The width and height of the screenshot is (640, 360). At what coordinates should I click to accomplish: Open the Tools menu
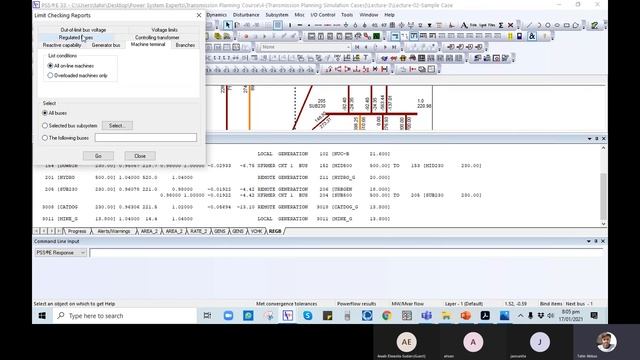[x=347, y=15]
